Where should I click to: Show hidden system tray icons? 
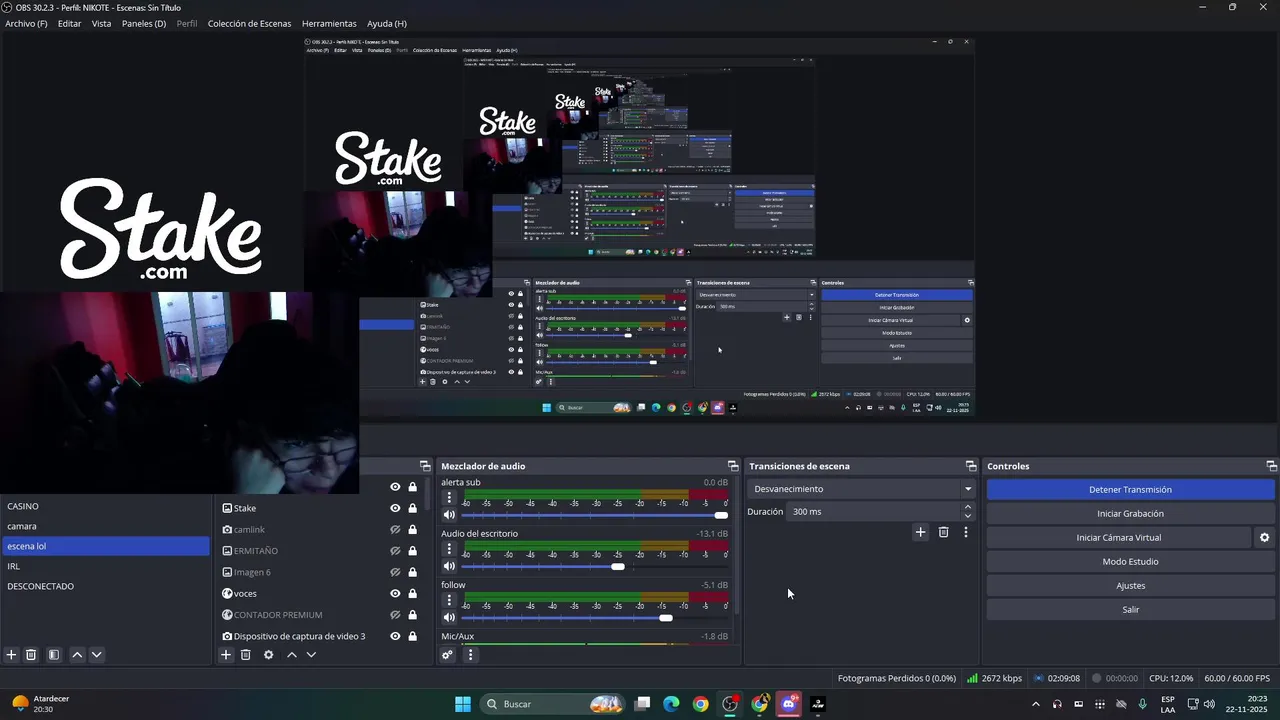pyautogui.click(x=1035, y=704)
